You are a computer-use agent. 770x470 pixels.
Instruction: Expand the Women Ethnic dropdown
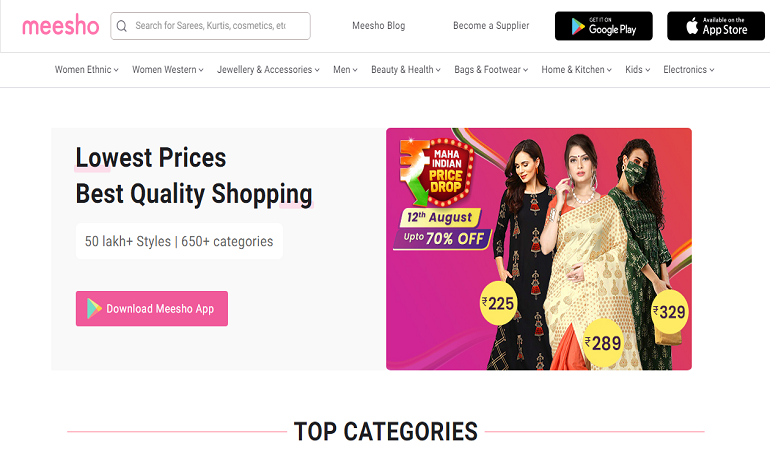pos(86,70)
